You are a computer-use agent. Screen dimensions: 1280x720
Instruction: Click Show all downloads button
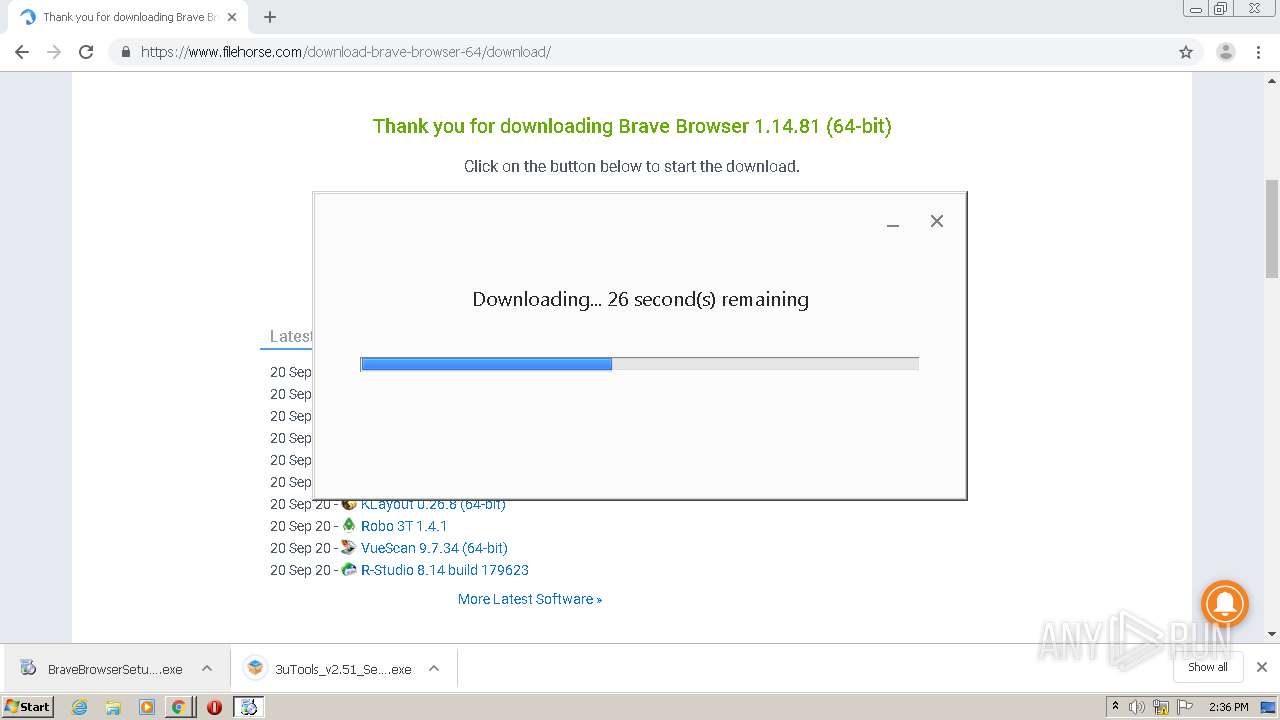(x=1208, y=667)
